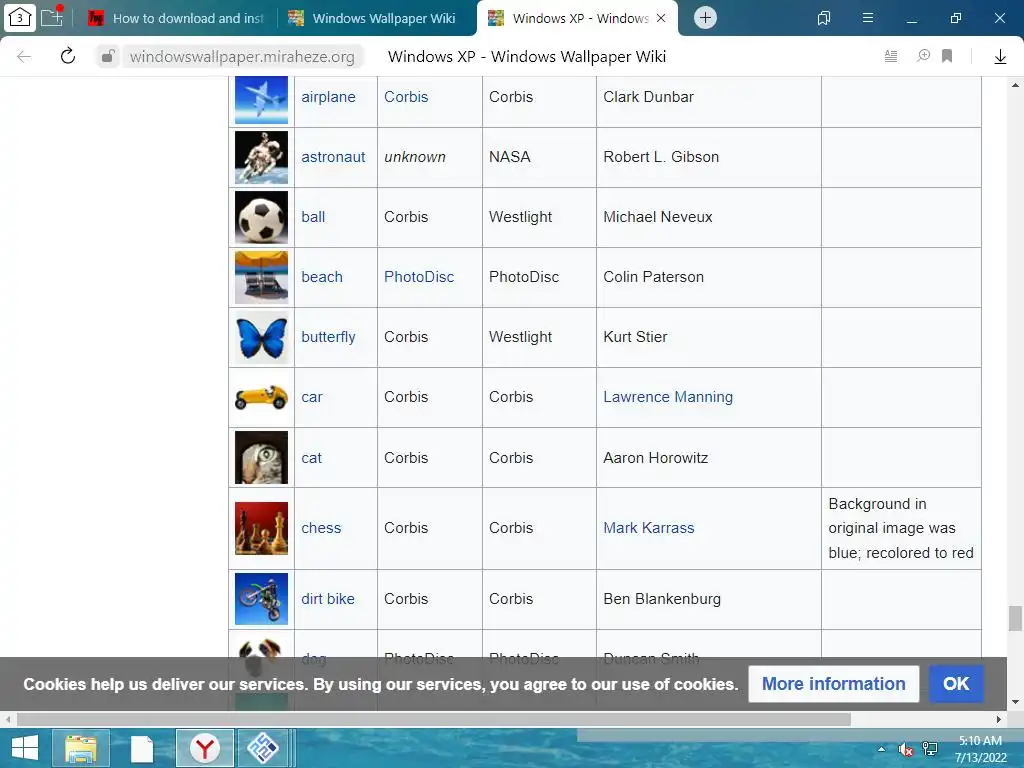
Task: Click the site security lock icon
Action: pyautogui.click(x=107, y=56)
